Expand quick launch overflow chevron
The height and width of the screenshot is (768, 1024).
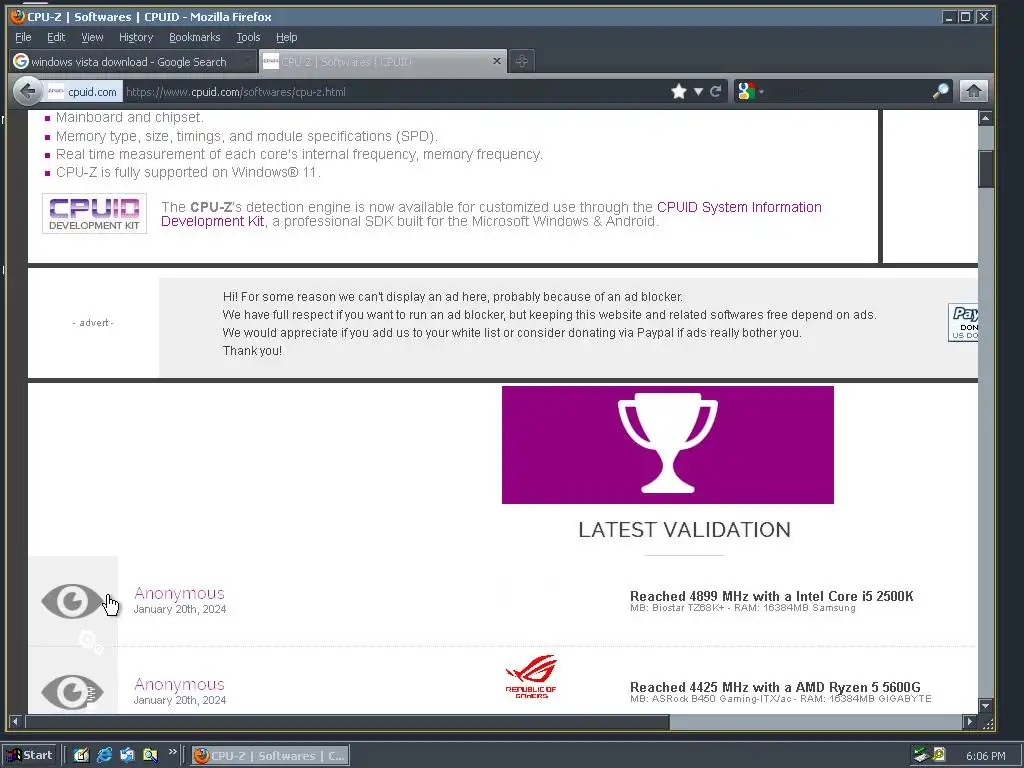(x=172, y=752)
